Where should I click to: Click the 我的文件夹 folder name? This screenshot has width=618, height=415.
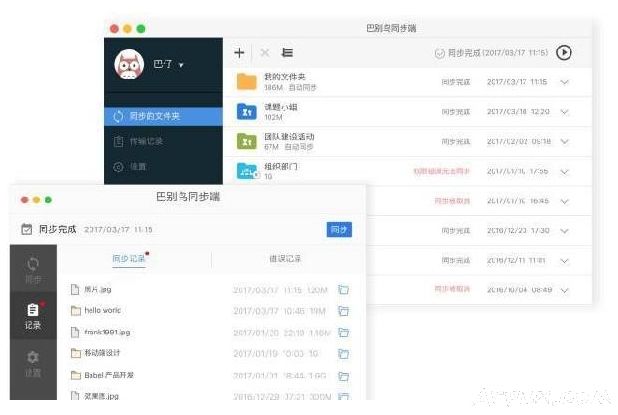(x=285, y=76)
